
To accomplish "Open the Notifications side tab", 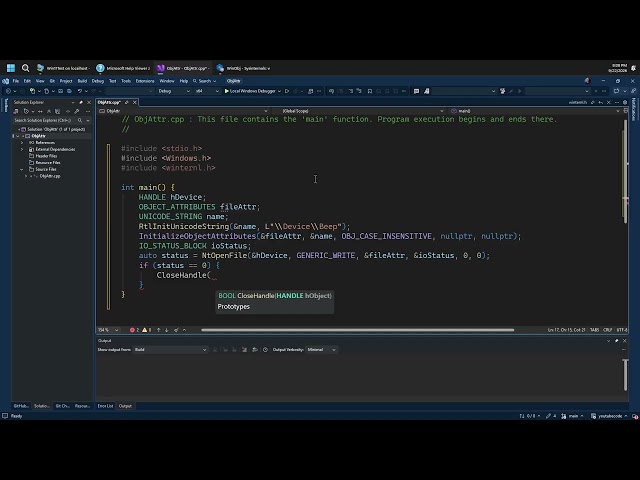I will [634, 109].
